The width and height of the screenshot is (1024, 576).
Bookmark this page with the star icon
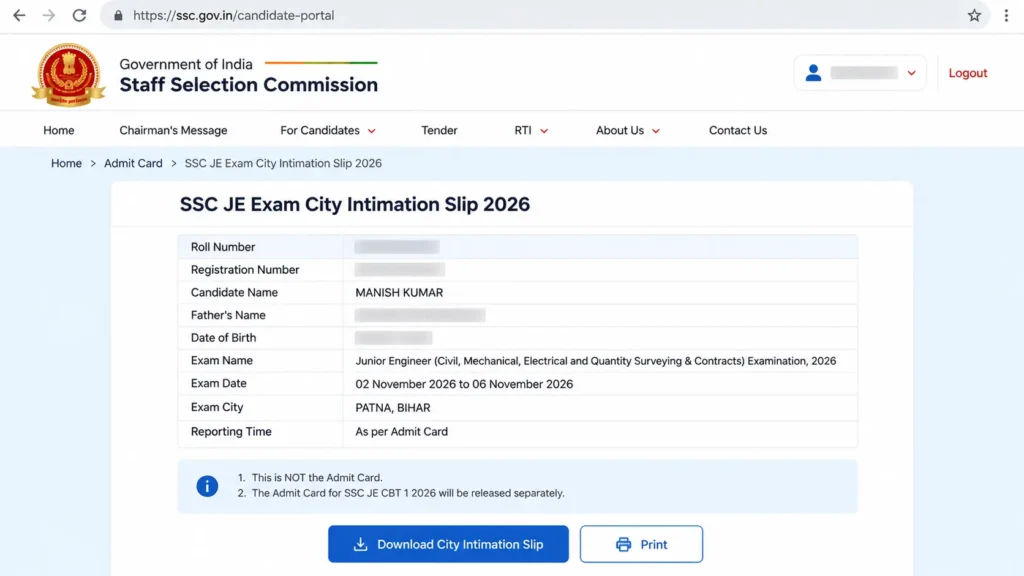(x=974, y=15)
